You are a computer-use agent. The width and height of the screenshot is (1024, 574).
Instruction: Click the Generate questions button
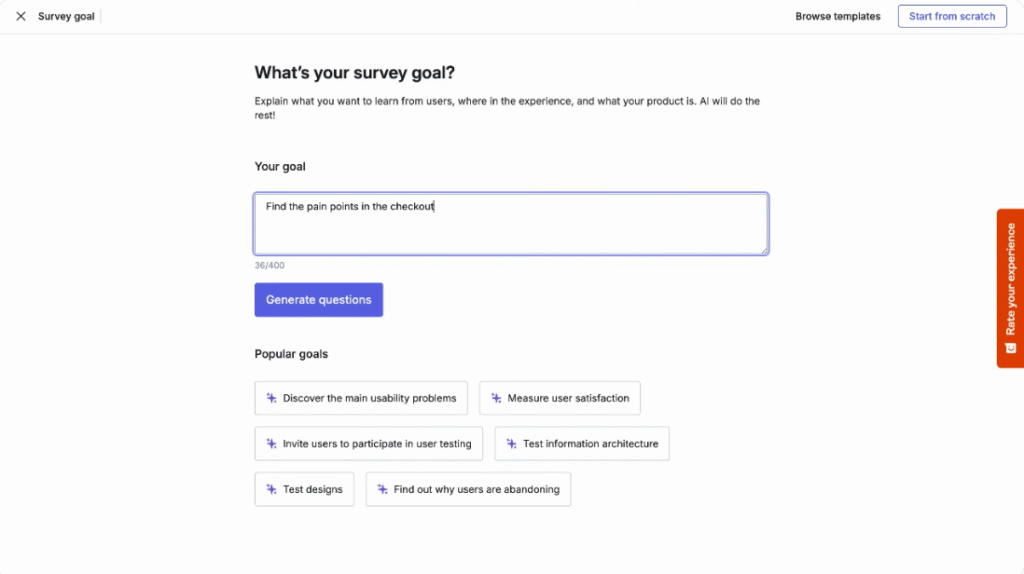click(318, 300)
